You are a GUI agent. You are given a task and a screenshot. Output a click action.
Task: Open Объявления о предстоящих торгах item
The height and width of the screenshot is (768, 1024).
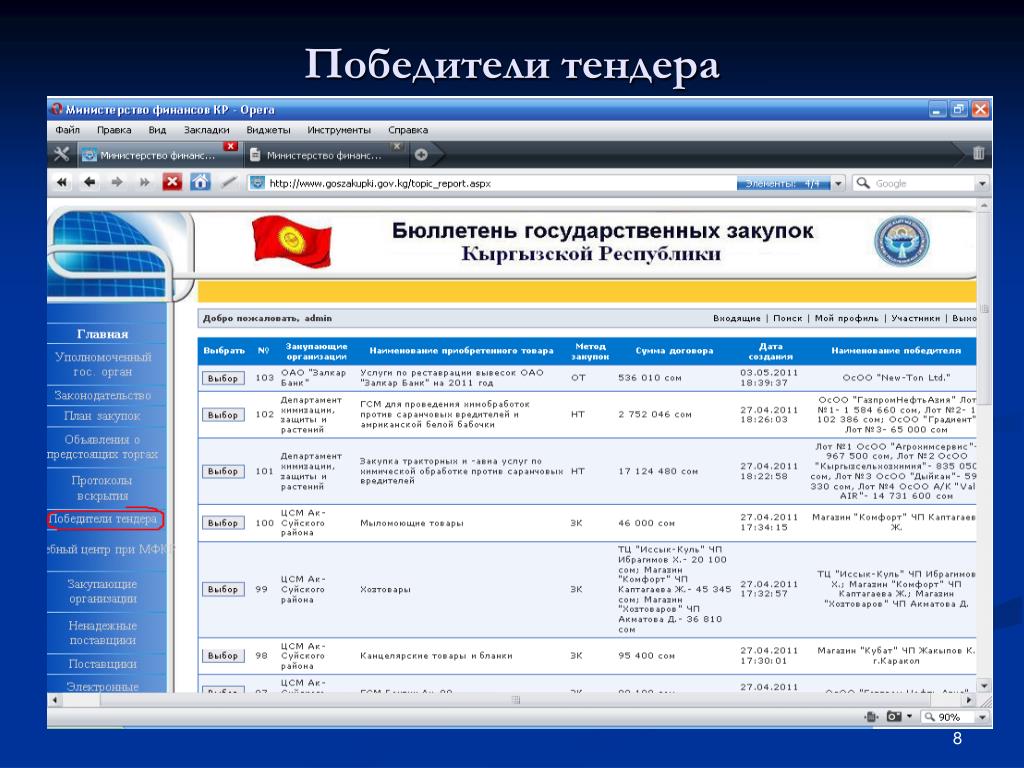point(103,447)
